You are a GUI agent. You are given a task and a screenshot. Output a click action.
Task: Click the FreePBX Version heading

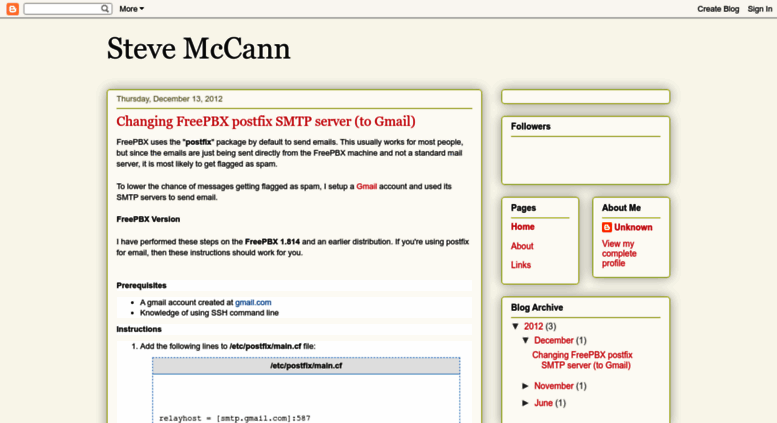pyautogui.click(x=148, y=219)
